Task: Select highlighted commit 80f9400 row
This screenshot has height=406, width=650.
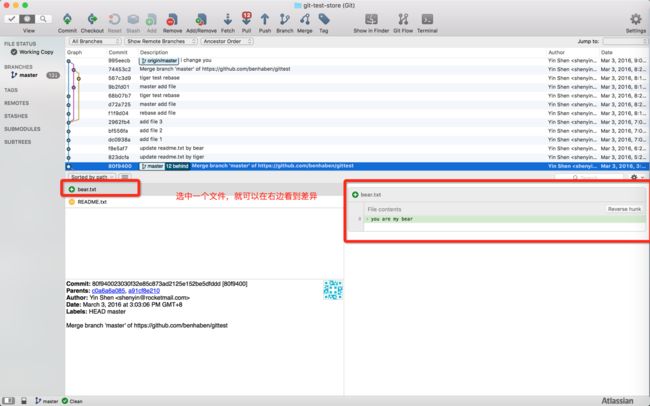Action: point(357,166)
